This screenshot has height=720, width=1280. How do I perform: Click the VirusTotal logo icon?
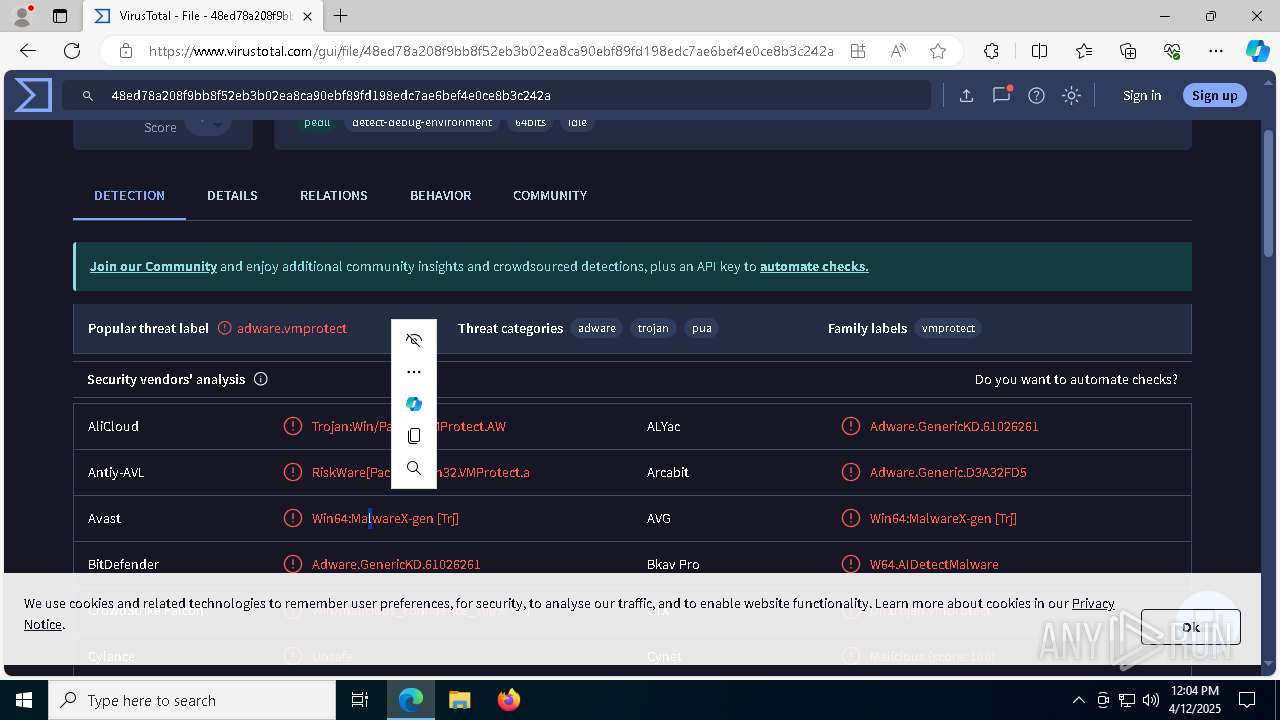[x=33, y=95]
